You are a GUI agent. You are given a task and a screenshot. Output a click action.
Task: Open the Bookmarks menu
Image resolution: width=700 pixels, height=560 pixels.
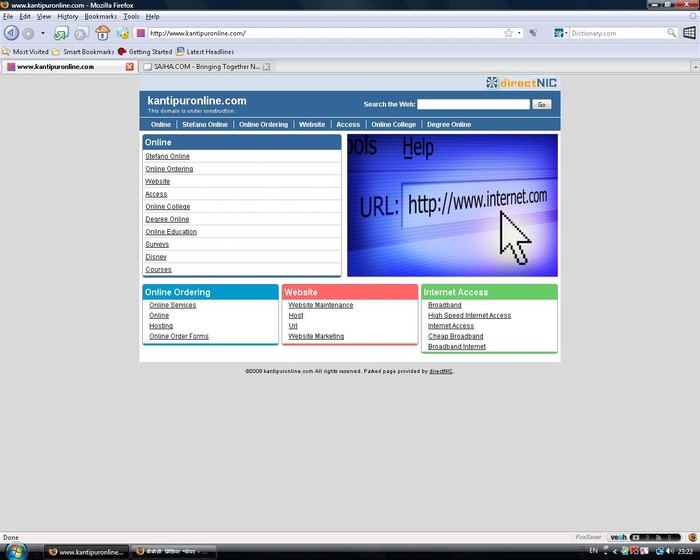[100, 16]
